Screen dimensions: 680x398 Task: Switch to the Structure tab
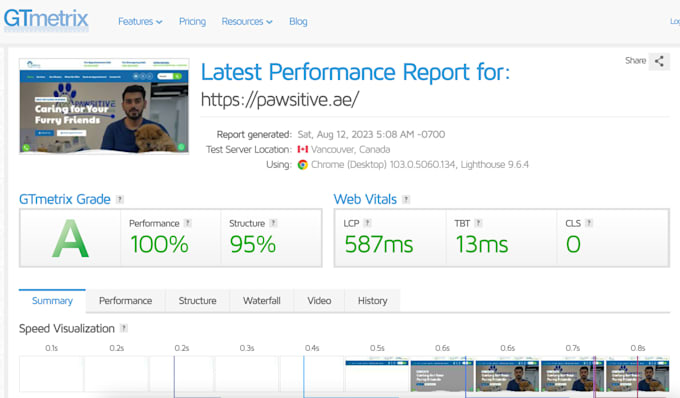point(197,300)
